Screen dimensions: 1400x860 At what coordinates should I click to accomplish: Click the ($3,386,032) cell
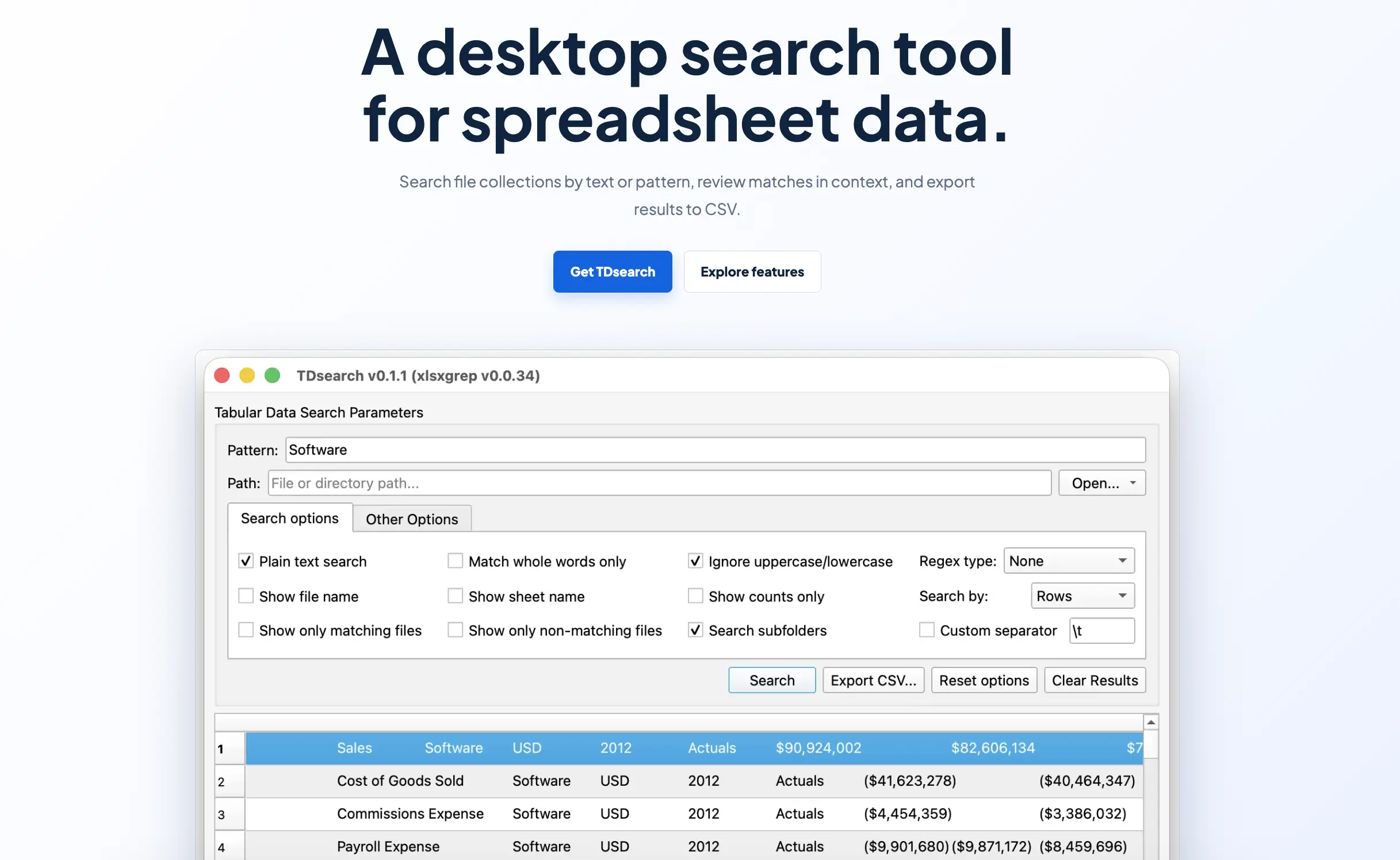pyautogui.click(x=1082, y=813)
